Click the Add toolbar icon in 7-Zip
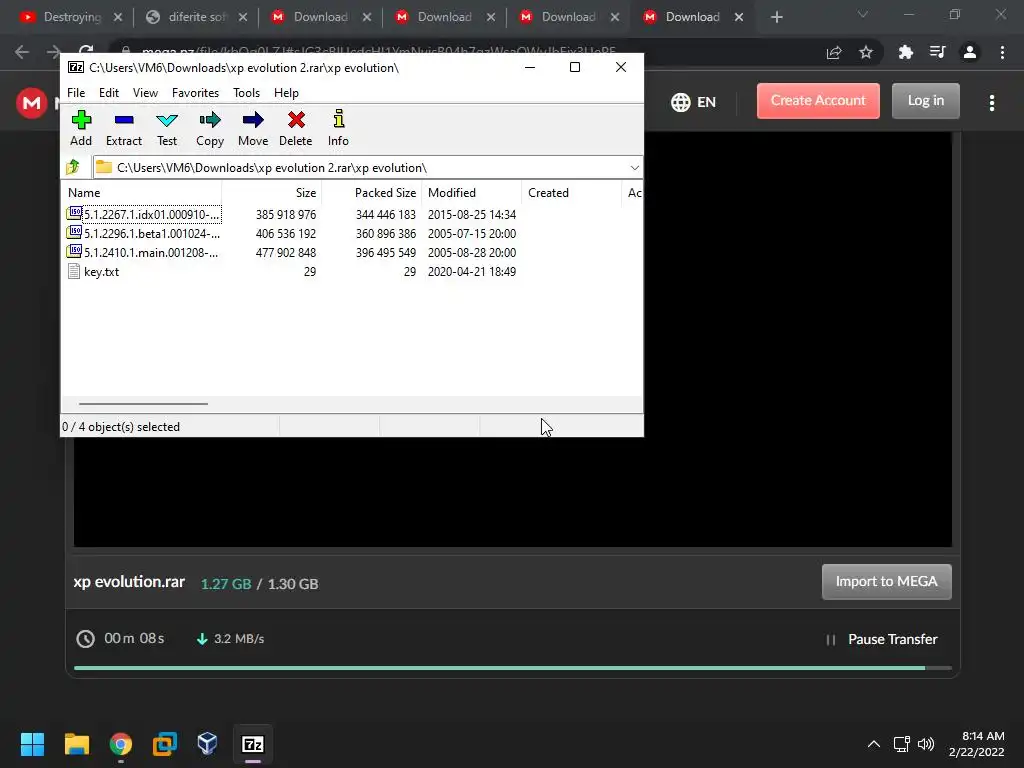1024x768 pixels. click(81, 128)
